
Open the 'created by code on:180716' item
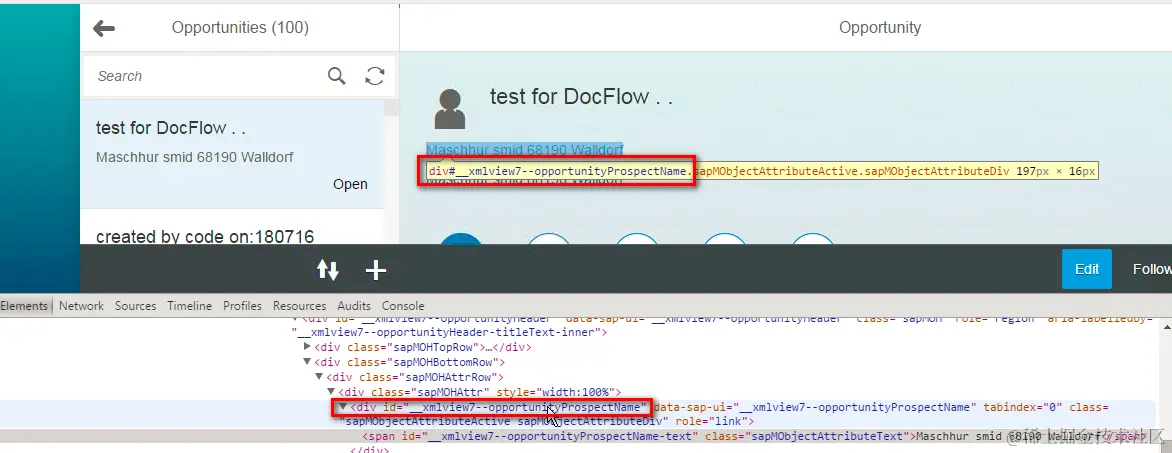(232, 228)
